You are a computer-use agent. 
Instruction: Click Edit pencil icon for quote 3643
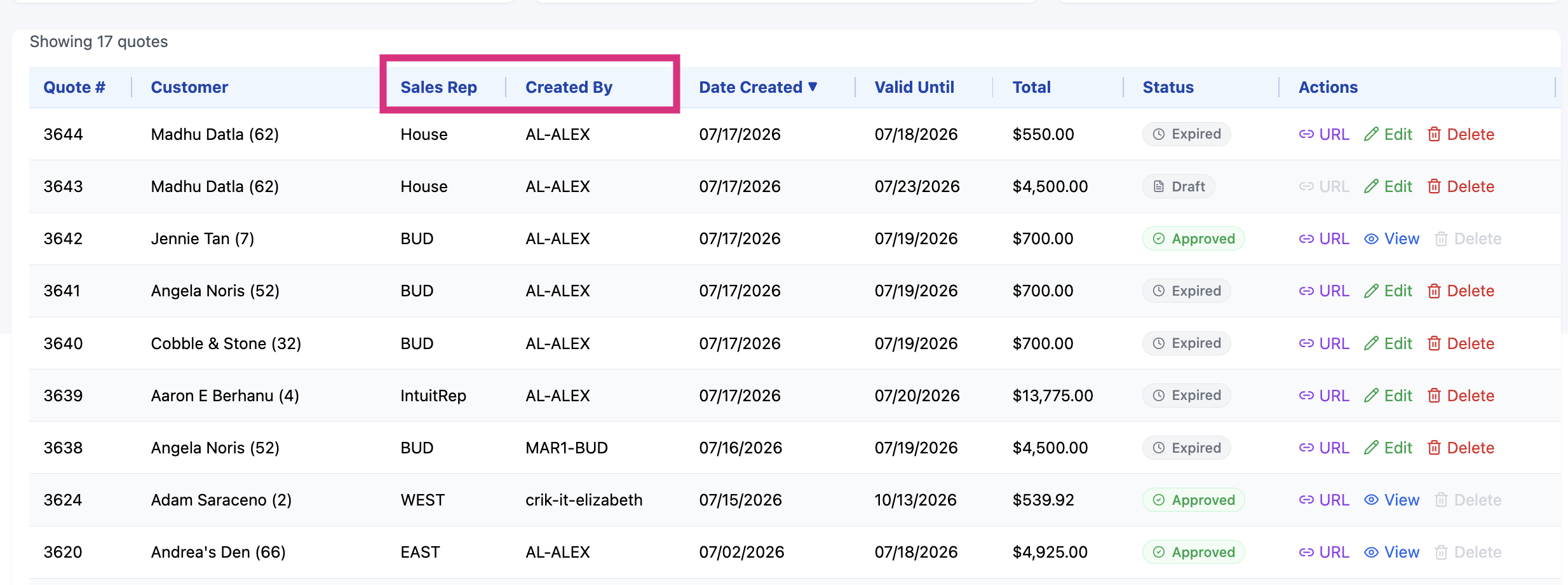1371,186
